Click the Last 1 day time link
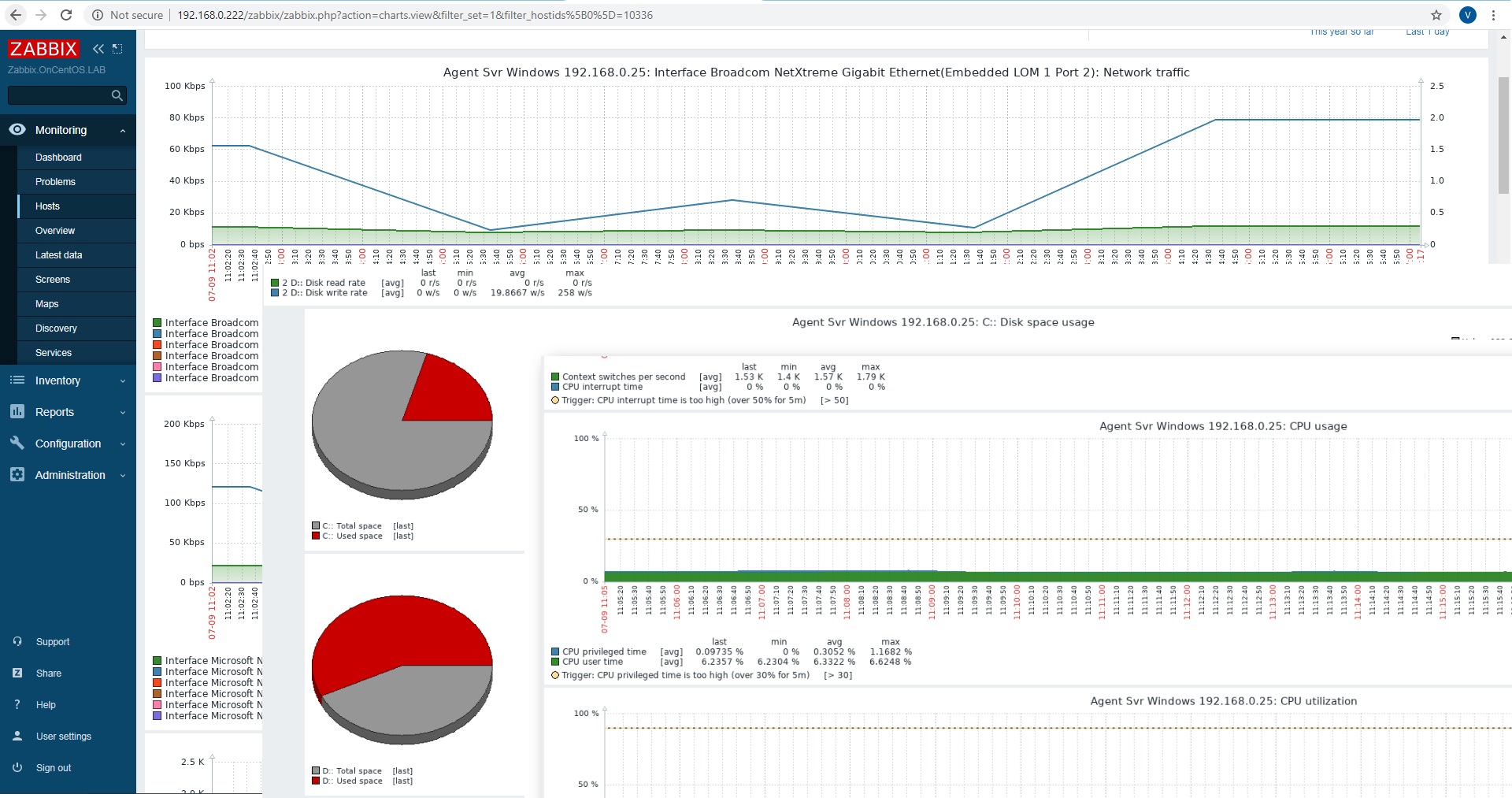Image resolution: width=1512 pixels, height=798 pixels. pyautogui.click(x=1426, y=32)
